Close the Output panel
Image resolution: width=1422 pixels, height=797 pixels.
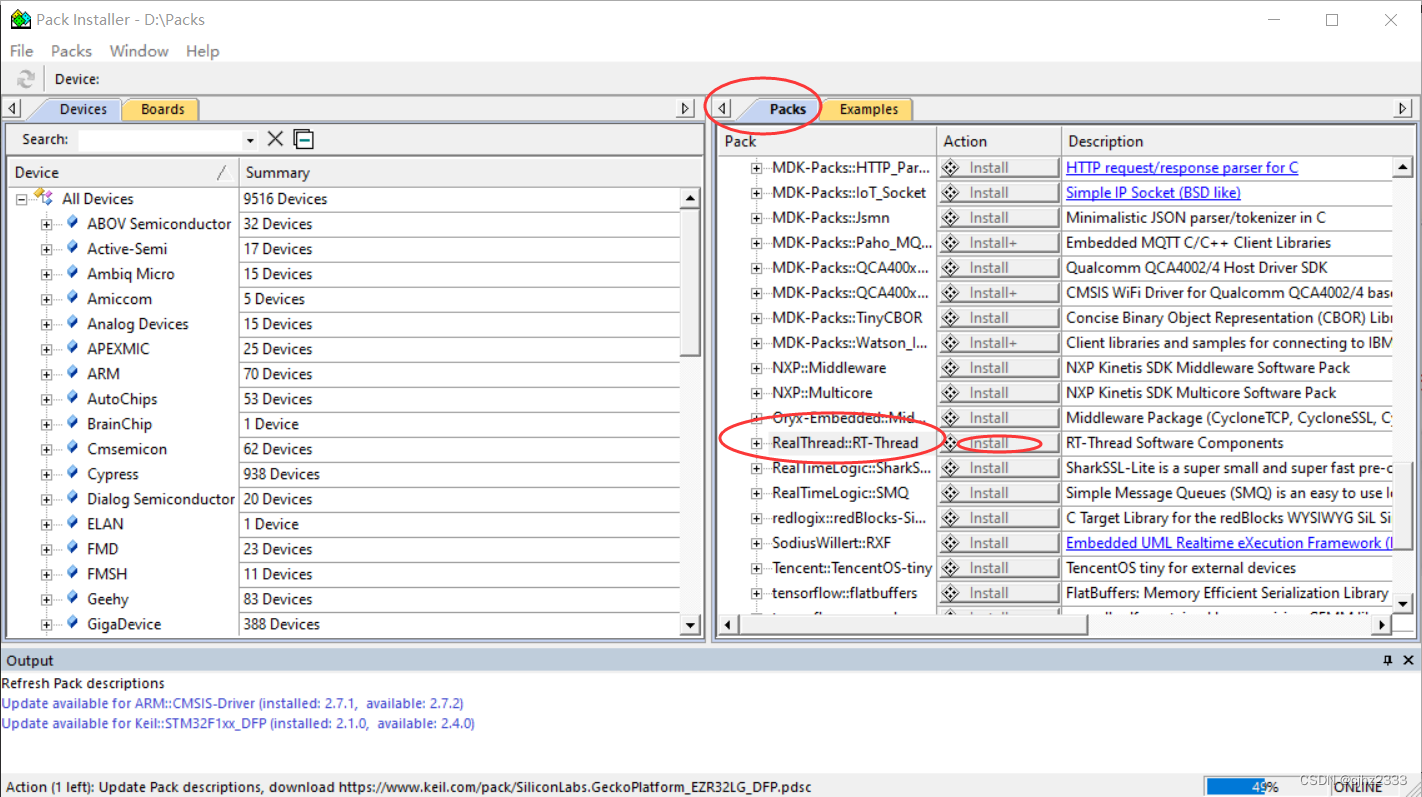1408,660
